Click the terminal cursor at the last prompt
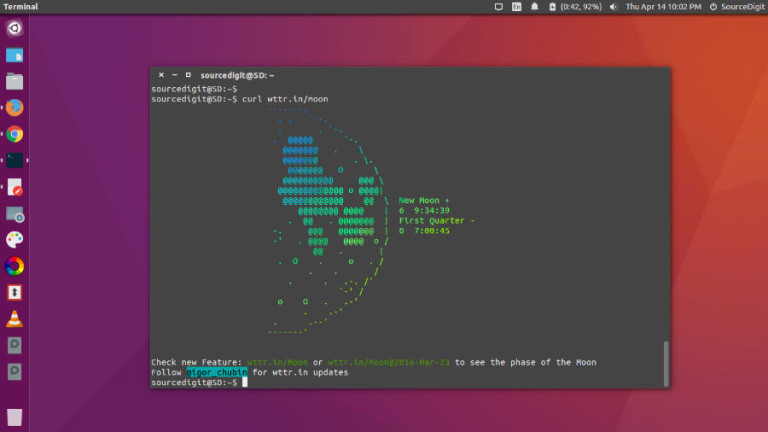Image resolution: width=768 pixels, height=432 pixels. coord(245,383)
